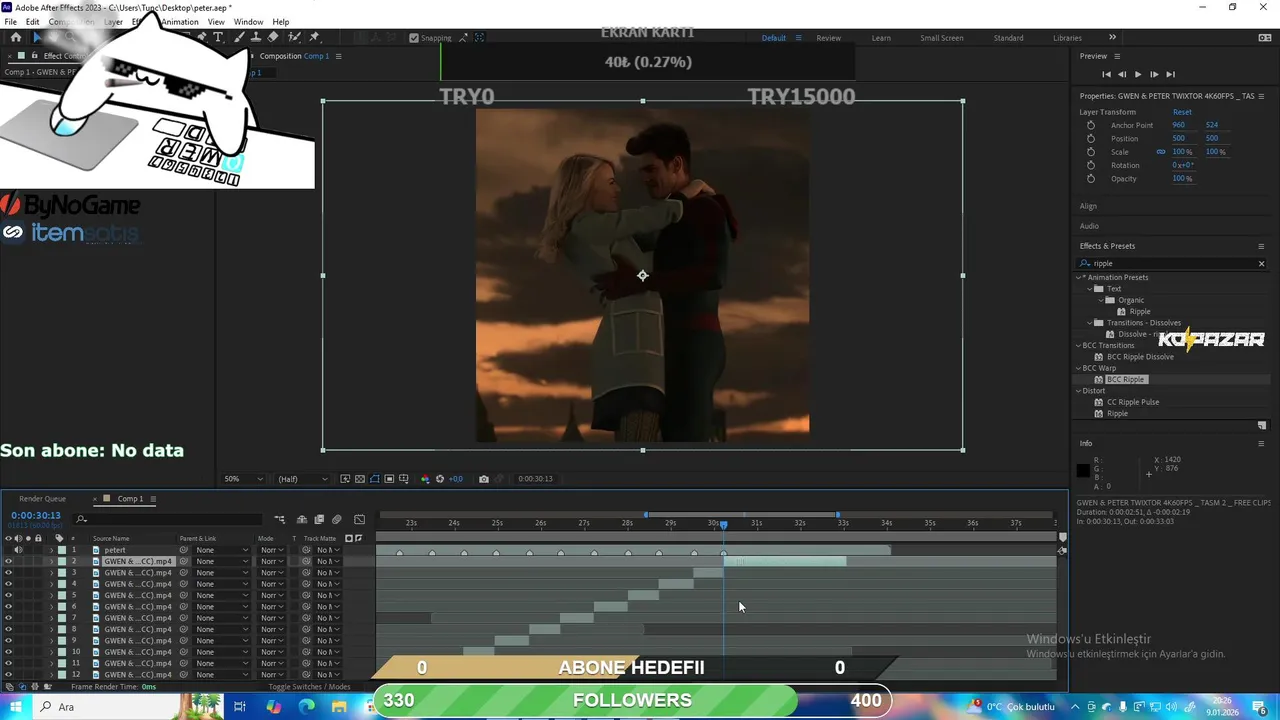Hide layer 5 video with eye icon

8,595
